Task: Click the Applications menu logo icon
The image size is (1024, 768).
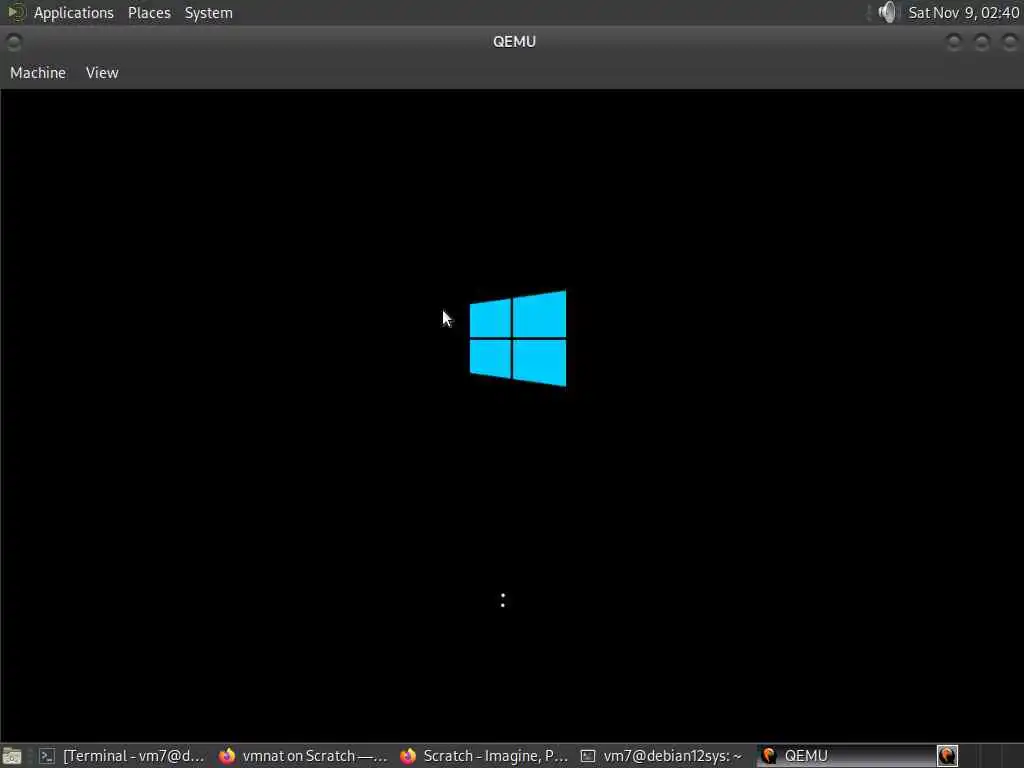Action: click(x=16, y=12)
